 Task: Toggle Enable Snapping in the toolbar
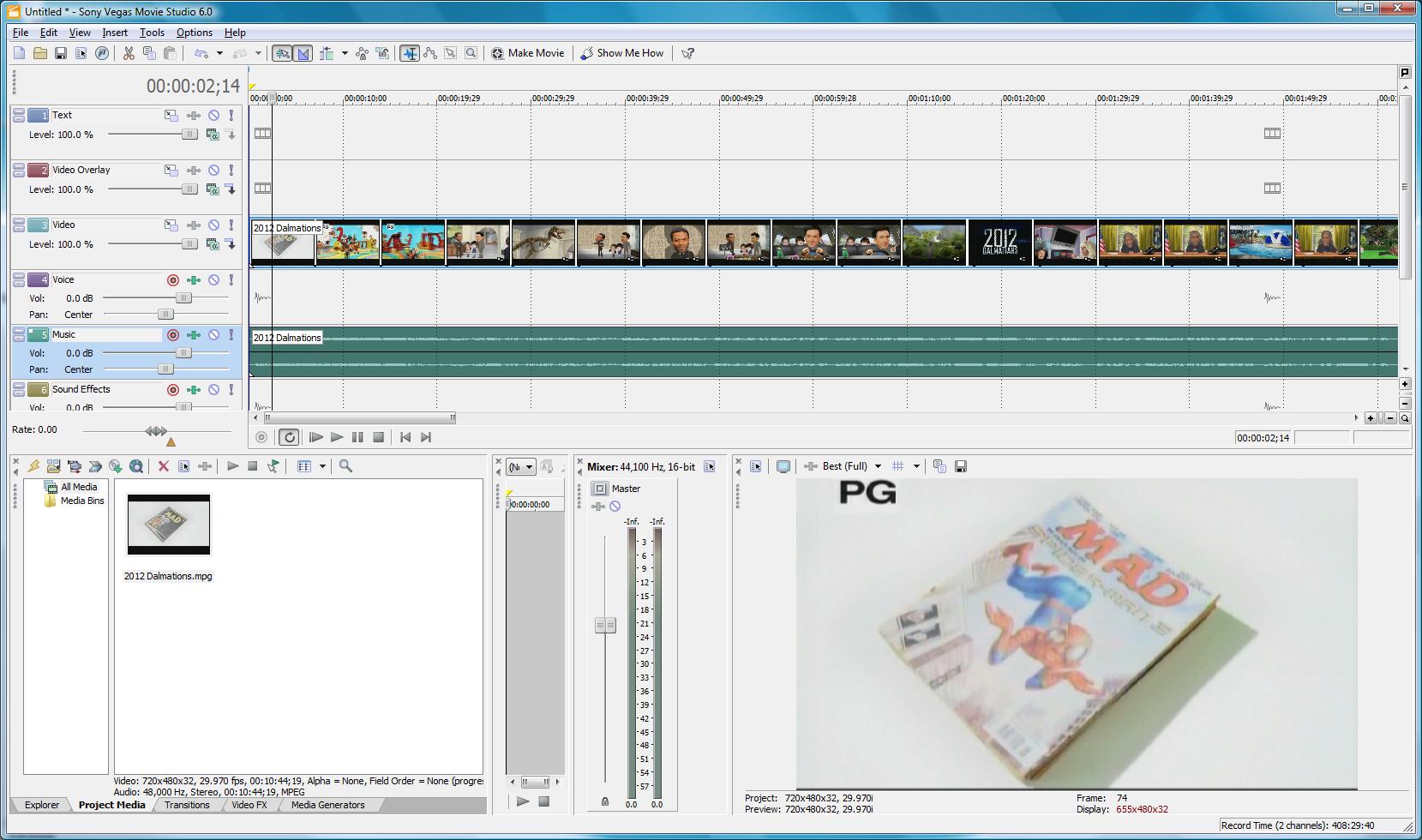point(282,53)
